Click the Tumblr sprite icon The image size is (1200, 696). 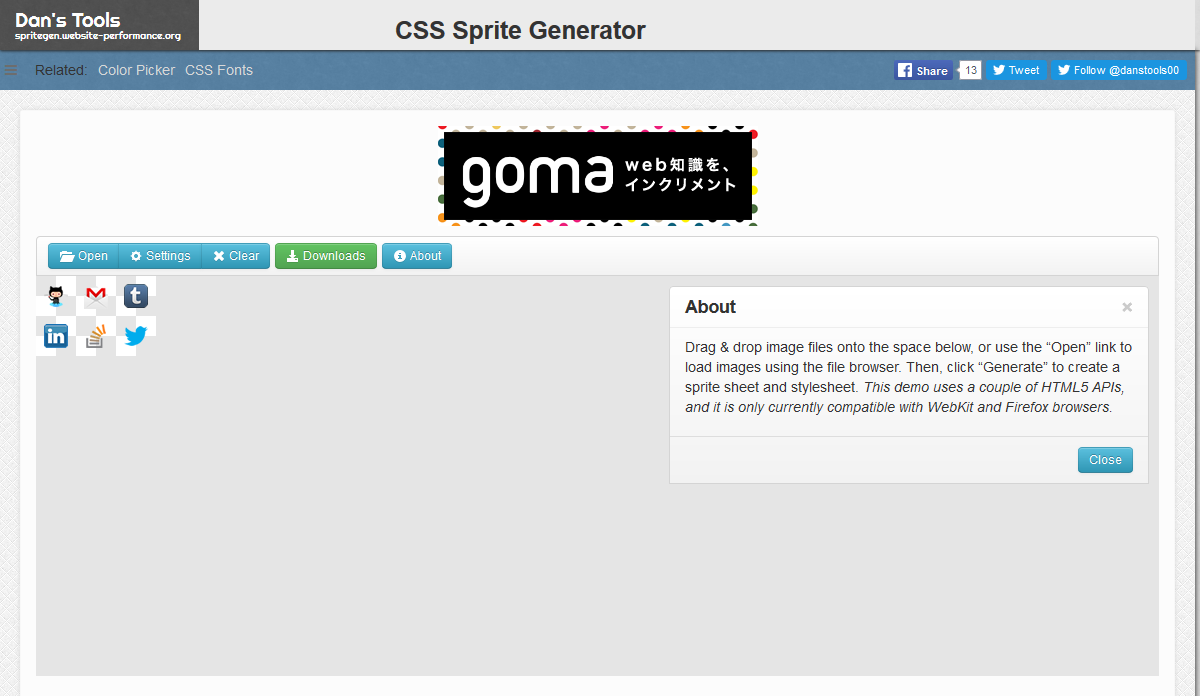(136, 296)
